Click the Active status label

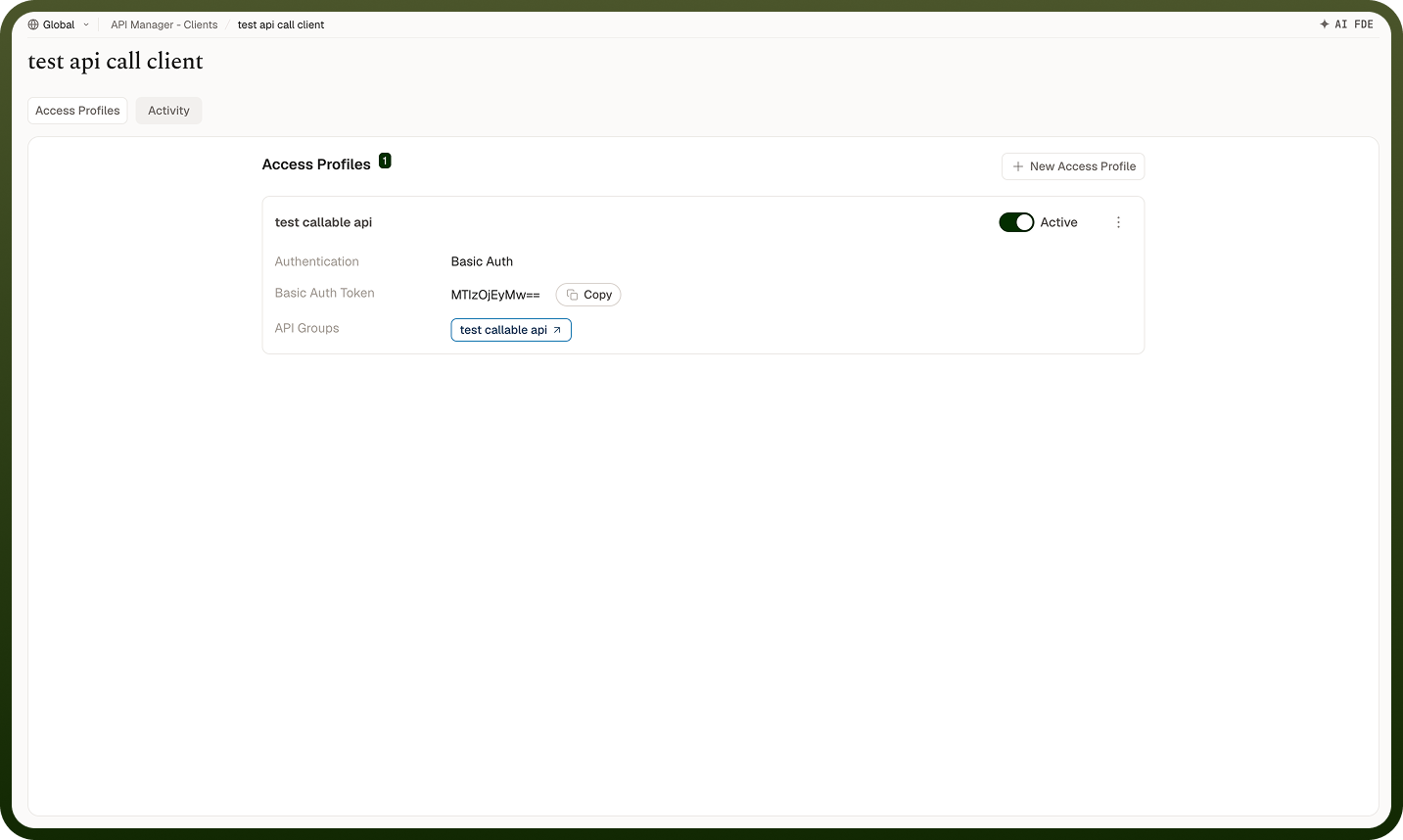1058,222
